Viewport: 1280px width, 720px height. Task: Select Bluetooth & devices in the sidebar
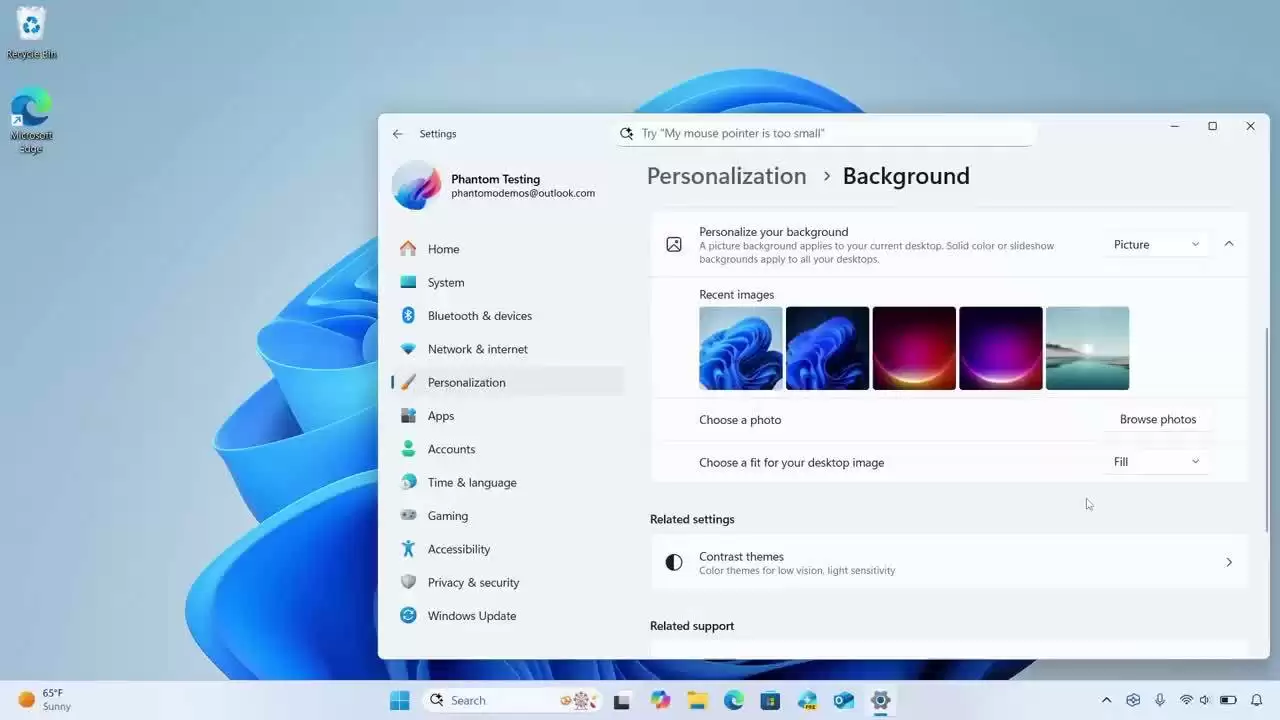[x=480, y=315]
